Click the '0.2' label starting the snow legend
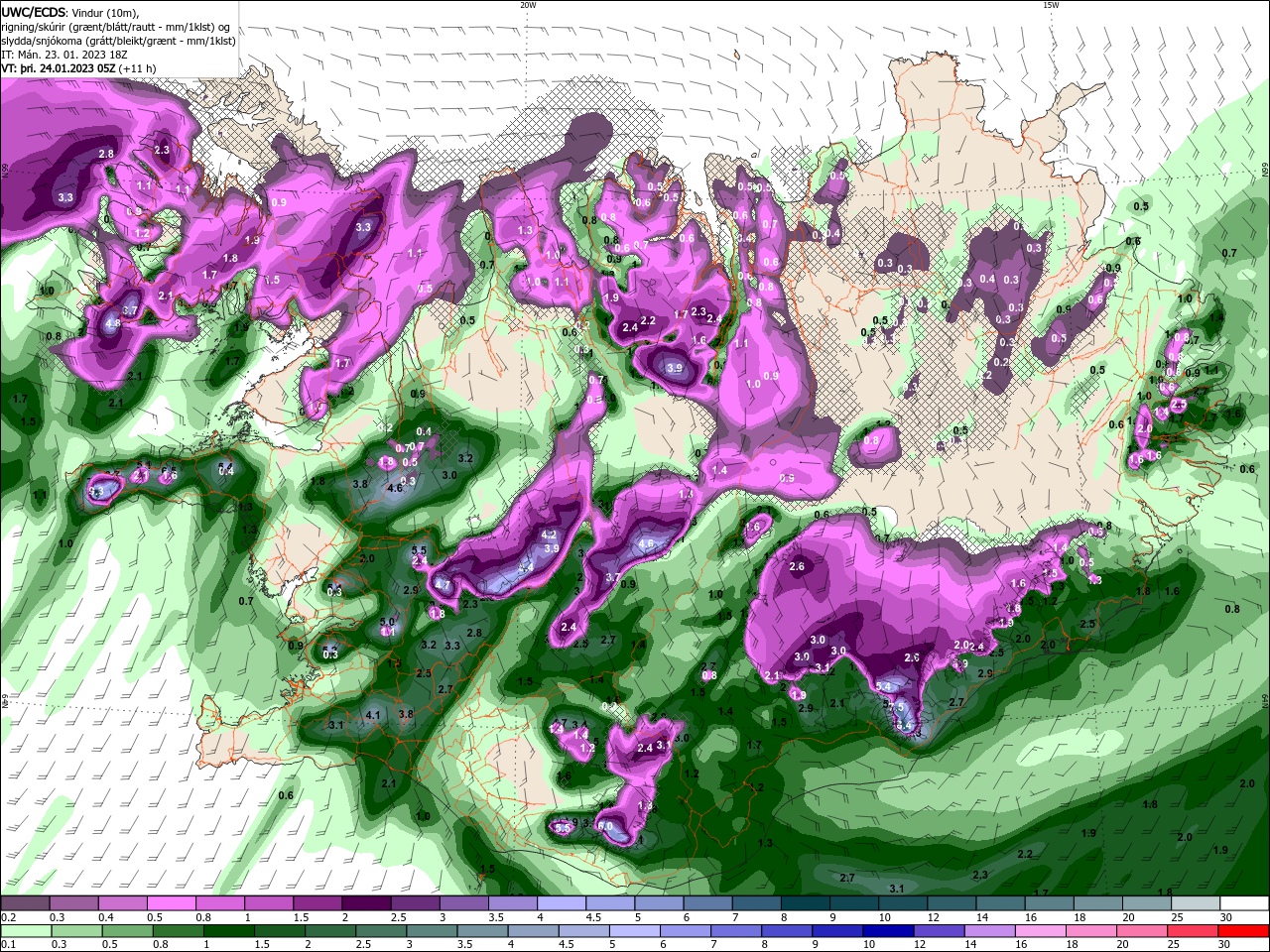 8,917
